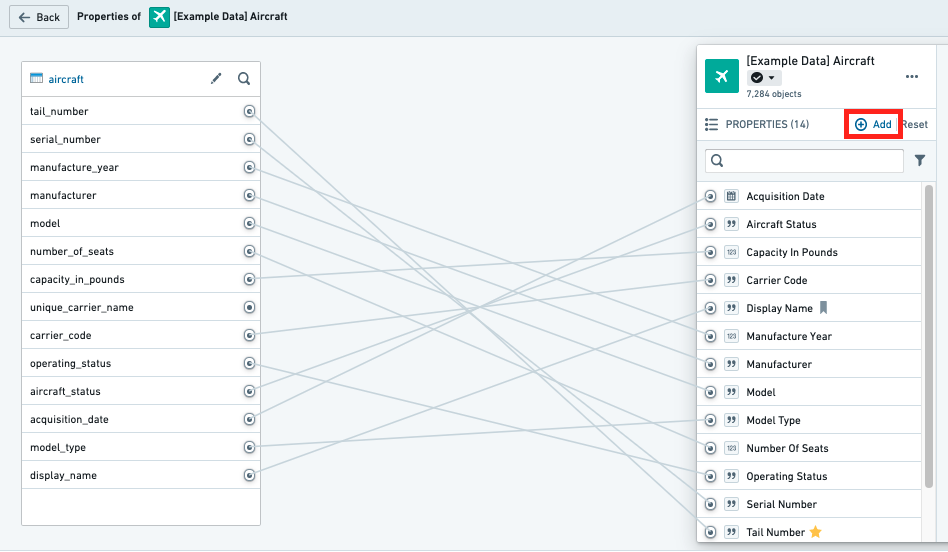The height and width of the screenshot is (552, 948).
Task: Click the numeric type icon for Capacity In Pounds
Action: 732,252
